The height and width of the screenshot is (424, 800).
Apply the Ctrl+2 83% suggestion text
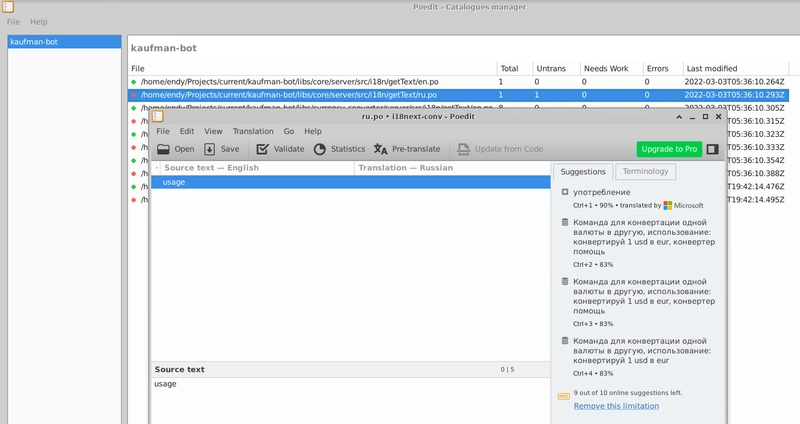point(644,237)
